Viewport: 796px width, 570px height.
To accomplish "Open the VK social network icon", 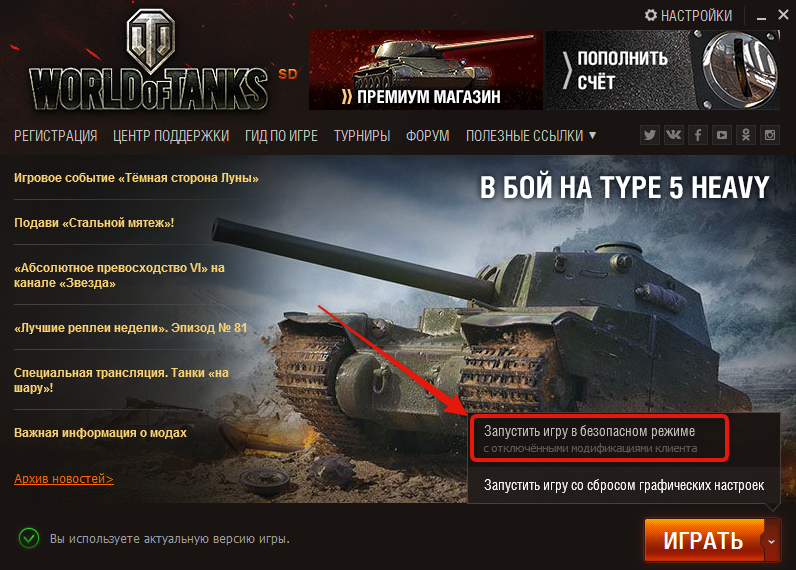I will [x=674, y=135].
